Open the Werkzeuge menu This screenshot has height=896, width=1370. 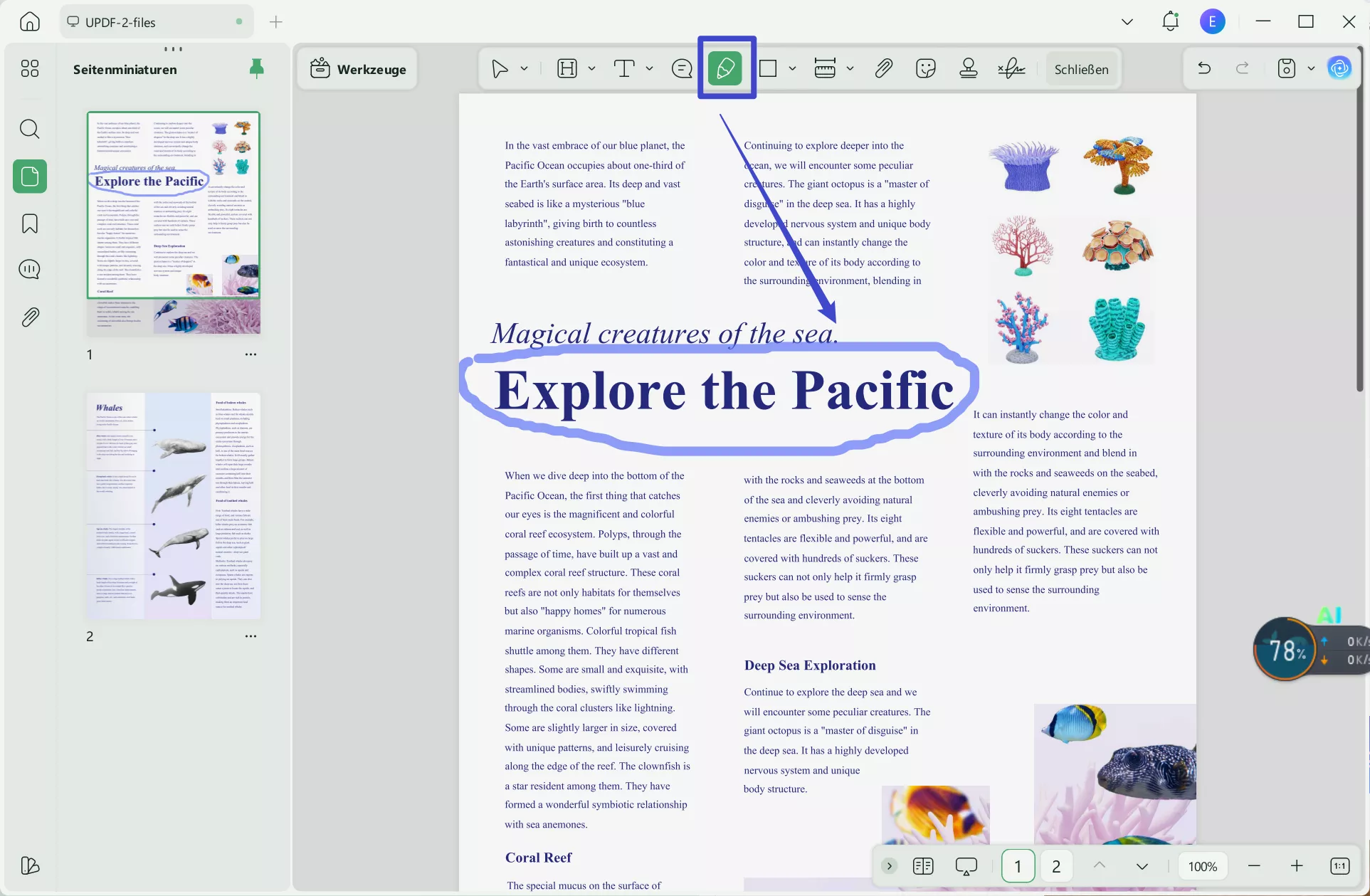click(358, 69)
